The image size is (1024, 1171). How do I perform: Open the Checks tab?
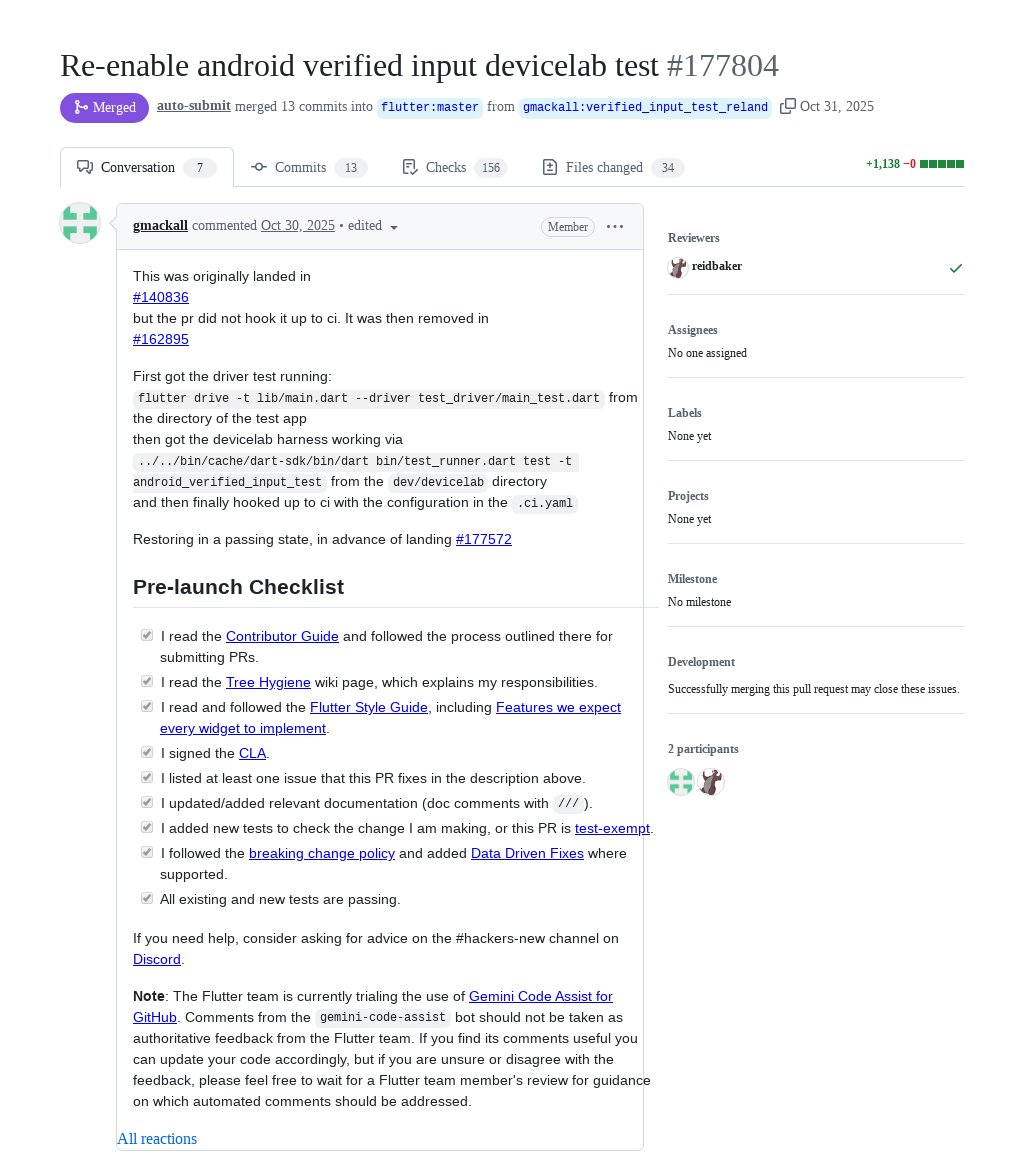(x=454, y=167)
